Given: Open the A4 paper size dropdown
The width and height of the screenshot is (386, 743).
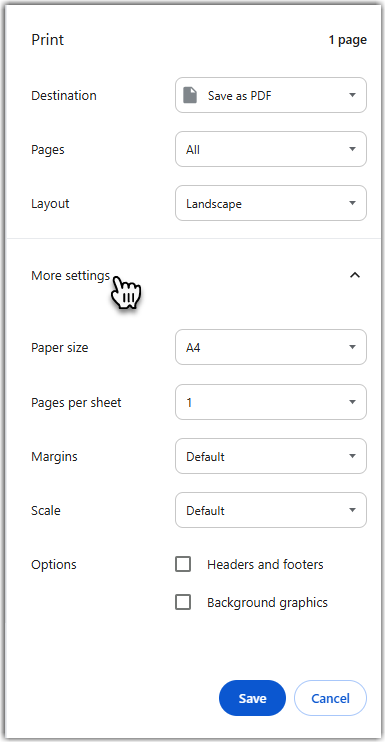Looking at the screenshot, I should click(x=271, y=347).
